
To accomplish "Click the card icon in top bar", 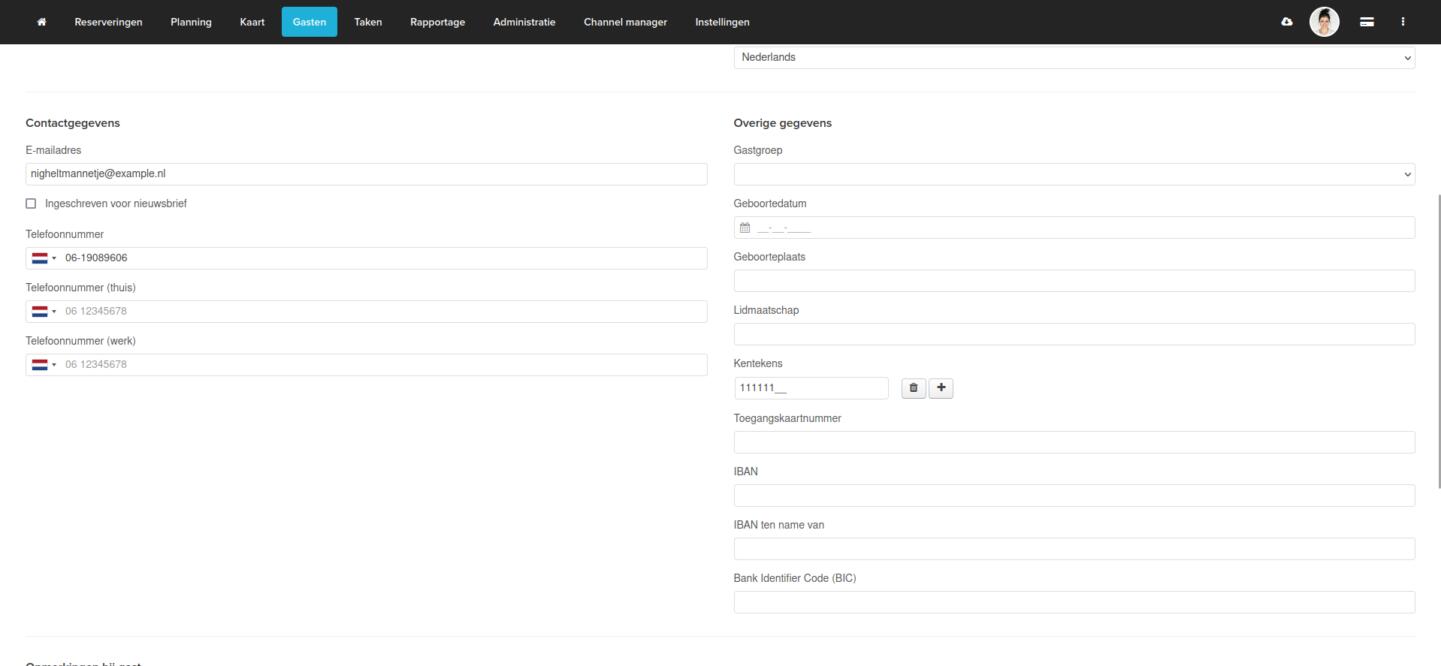I will pos(1367,22).
